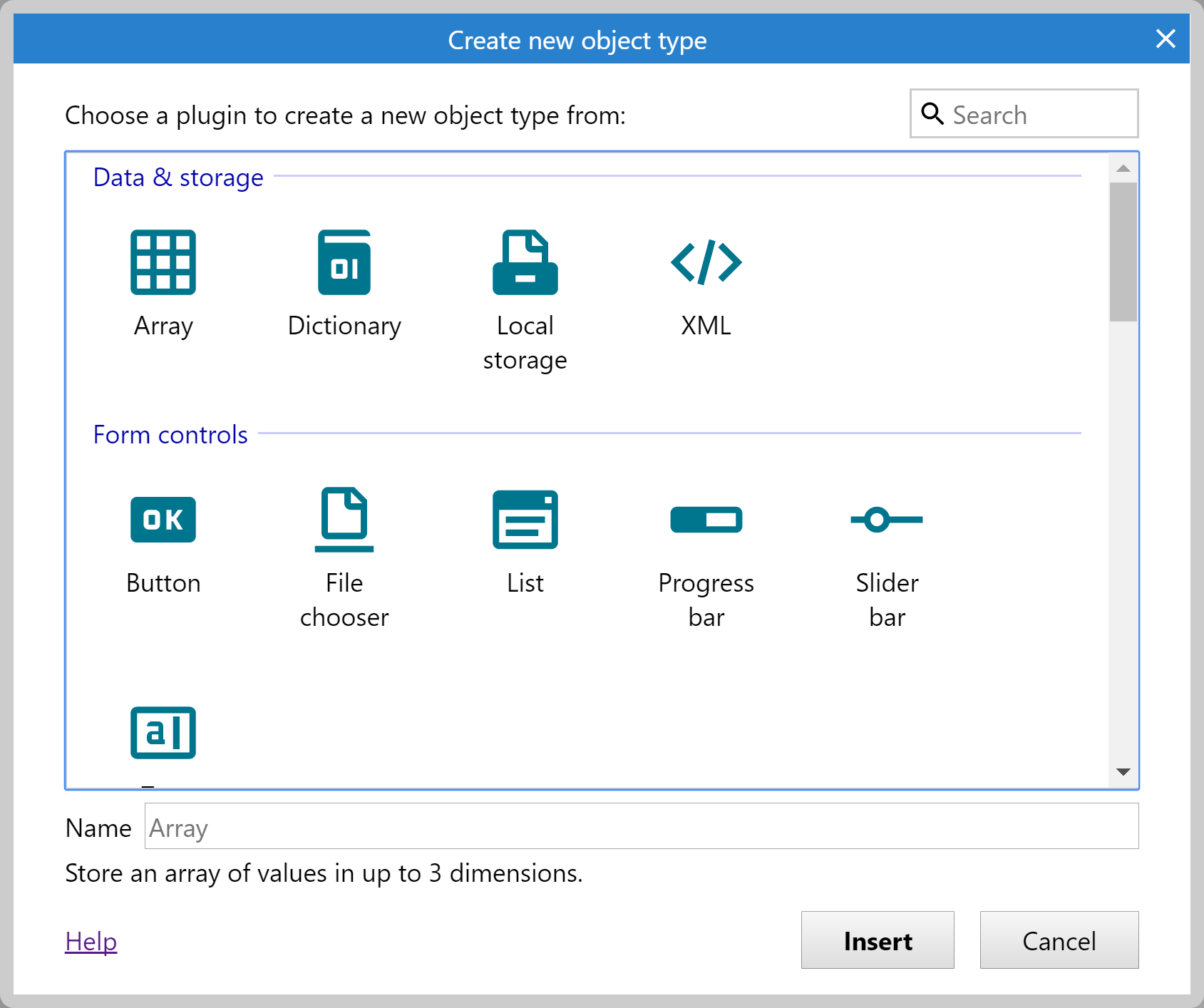
Task: Choose the Button form control
Action: pos(163,520)
